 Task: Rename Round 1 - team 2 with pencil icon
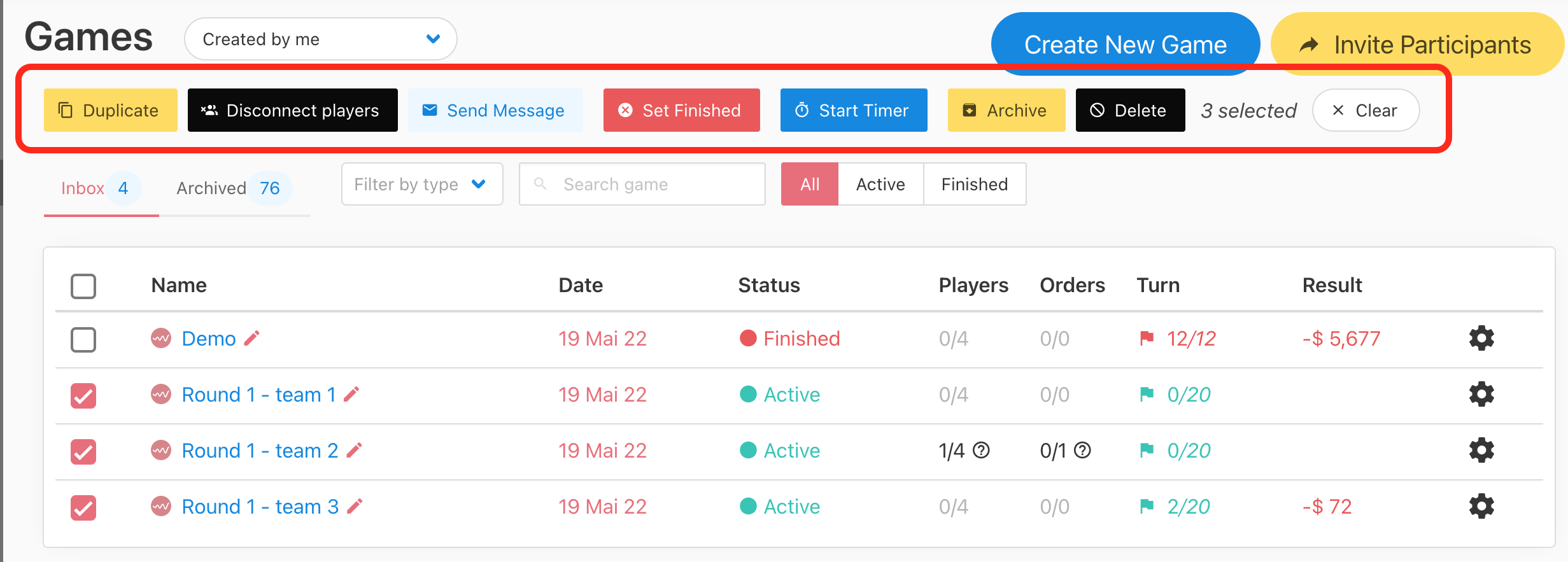click(355, 450)
